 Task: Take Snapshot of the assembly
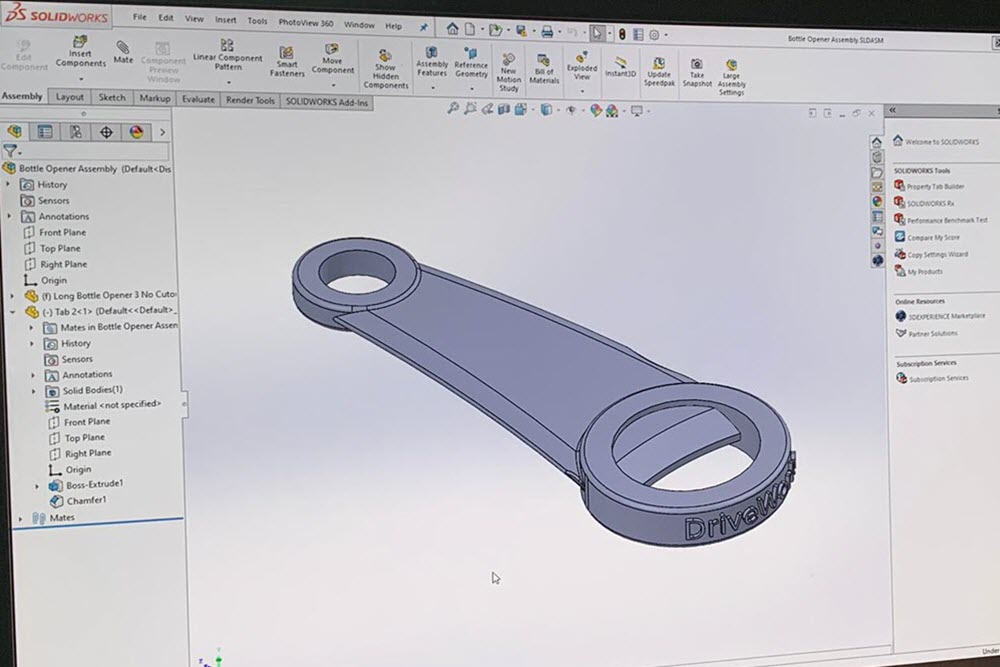pyautogui.click(x=696, y=73)
